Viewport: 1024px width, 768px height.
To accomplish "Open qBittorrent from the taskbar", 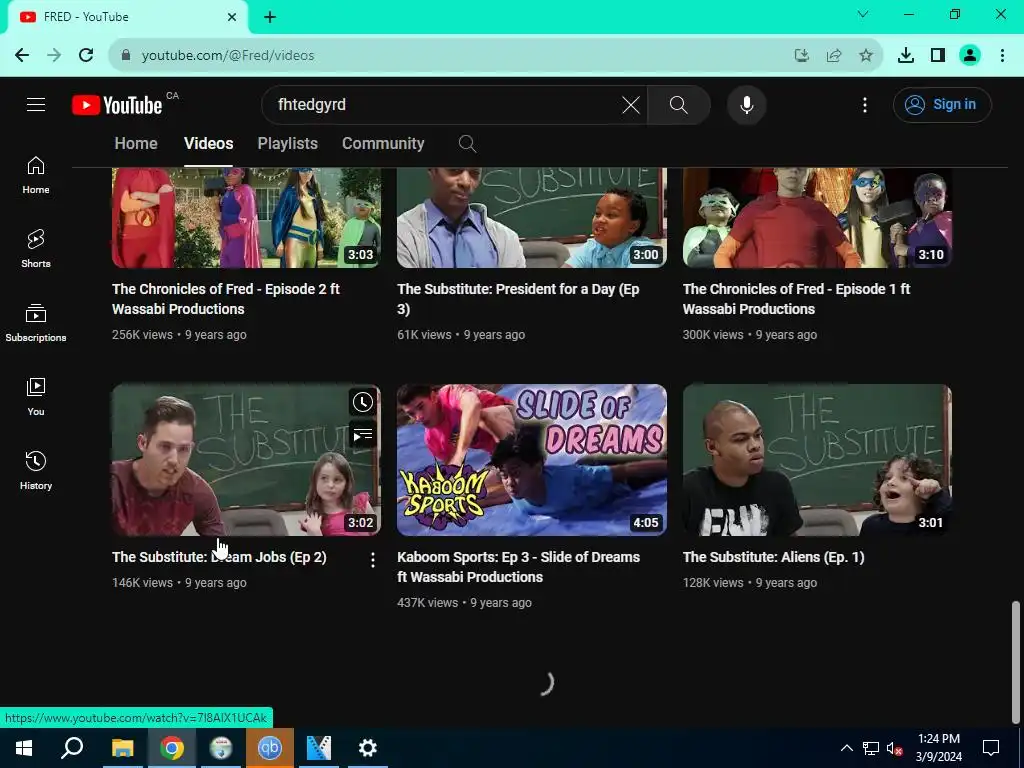I will 269,748.
